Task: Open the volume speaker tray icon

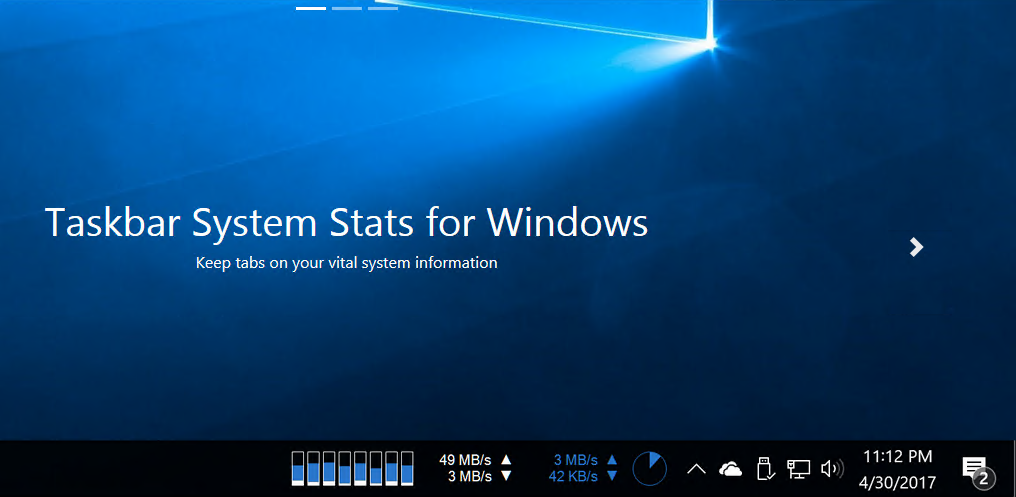Action: pos(832,468)
